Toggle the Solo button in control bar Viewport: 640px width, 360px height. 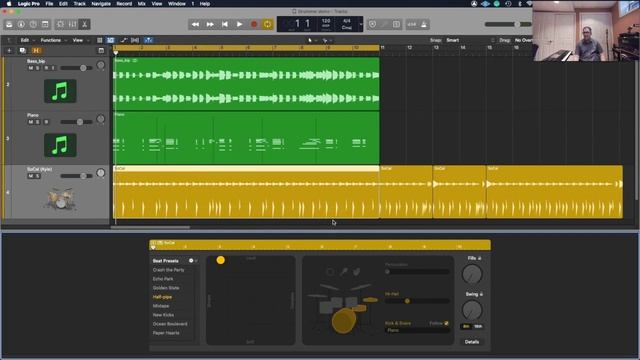point(396,24)
